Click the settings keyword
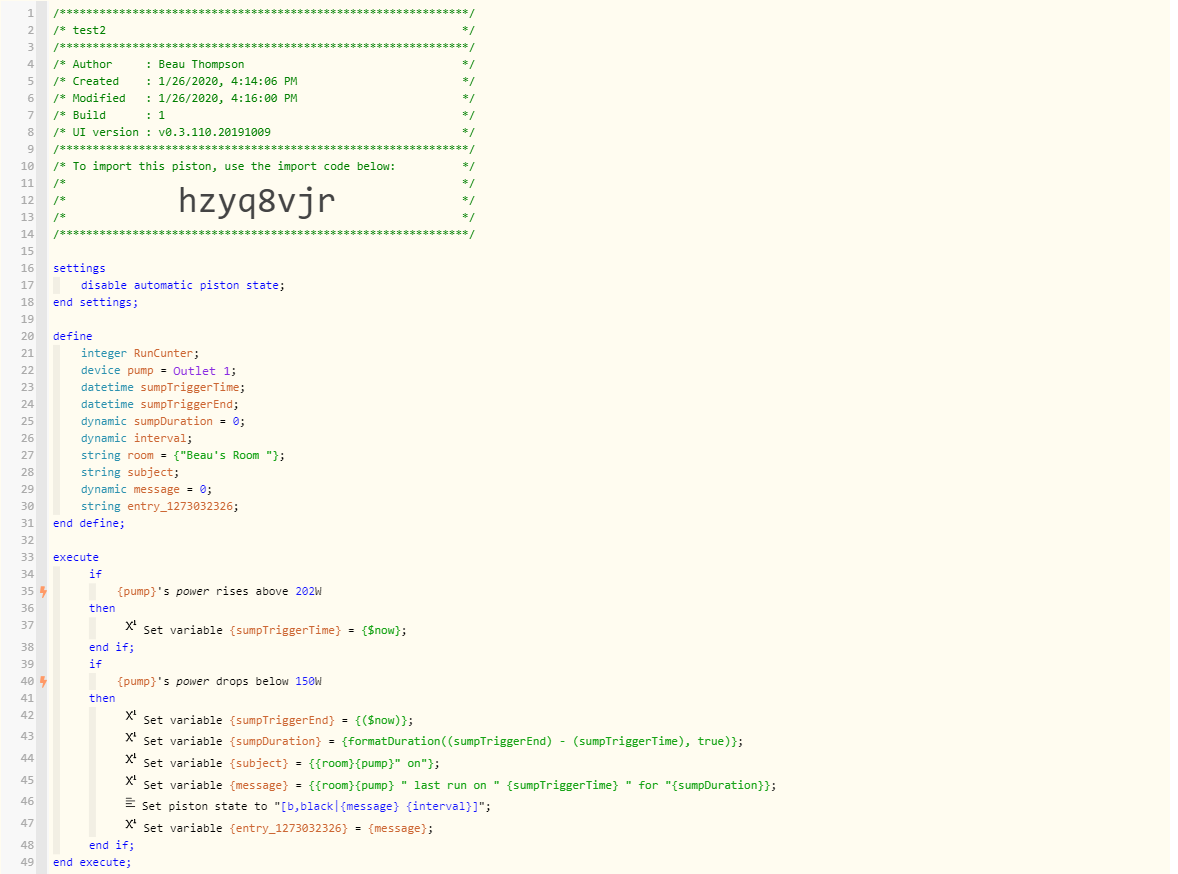Image resolution: width=1178 pixels, height=874 pixels. point(79,268)
